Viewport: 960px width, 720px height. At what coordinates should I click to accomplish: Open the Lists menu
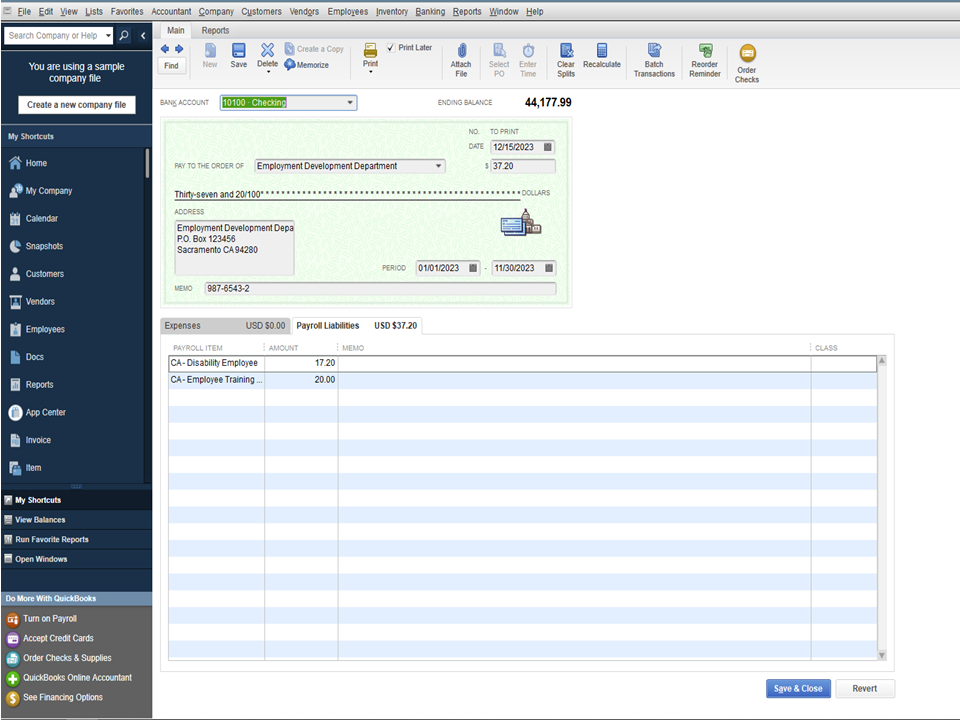point(94,12)
